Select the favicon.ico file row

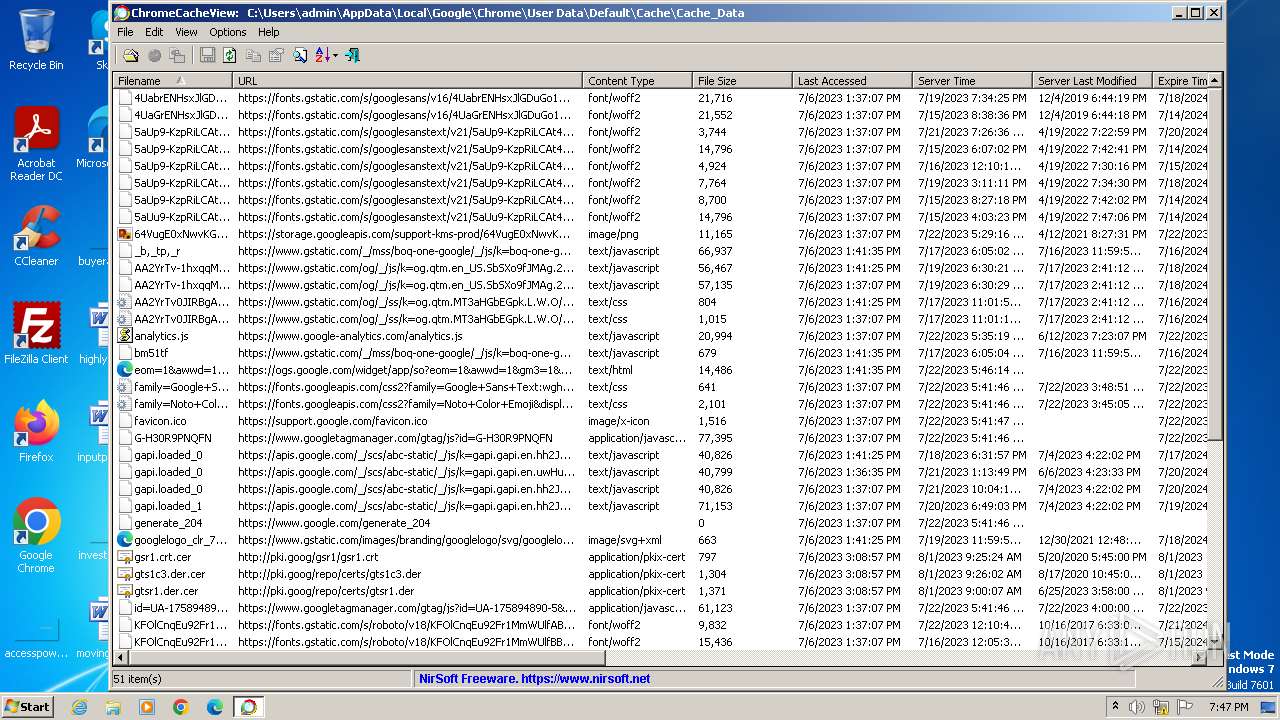tap(661, 421)
